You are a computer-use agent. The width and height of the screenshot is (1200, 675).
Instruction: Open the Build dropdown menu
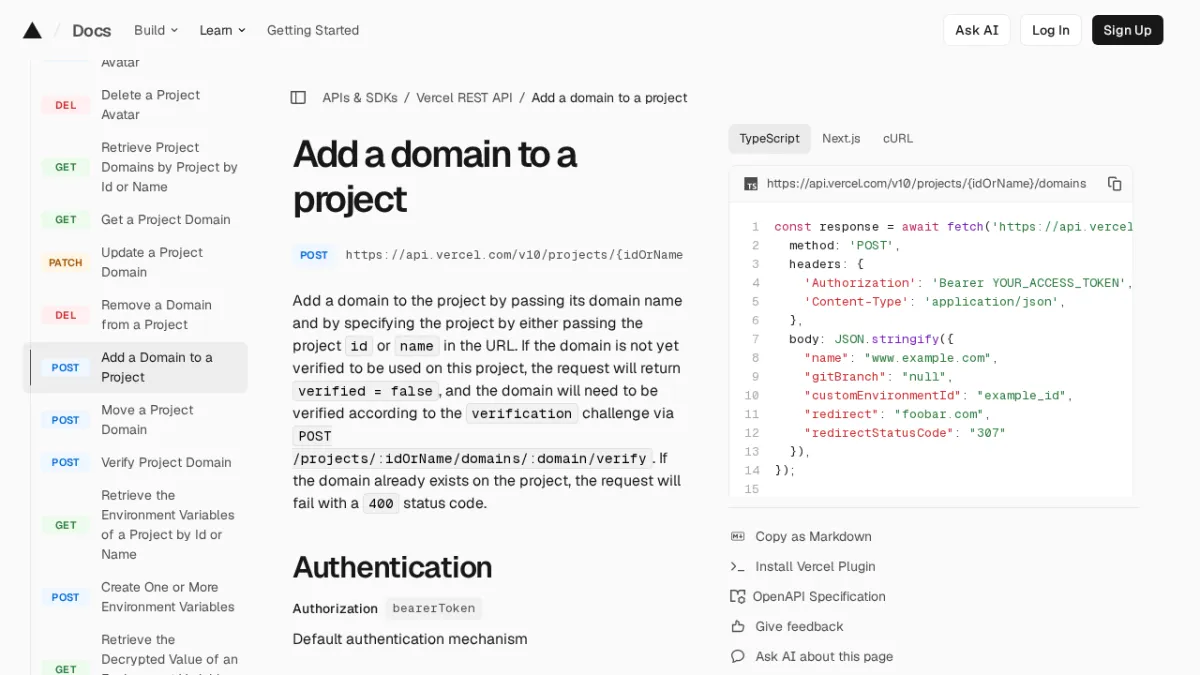[156, 30]
